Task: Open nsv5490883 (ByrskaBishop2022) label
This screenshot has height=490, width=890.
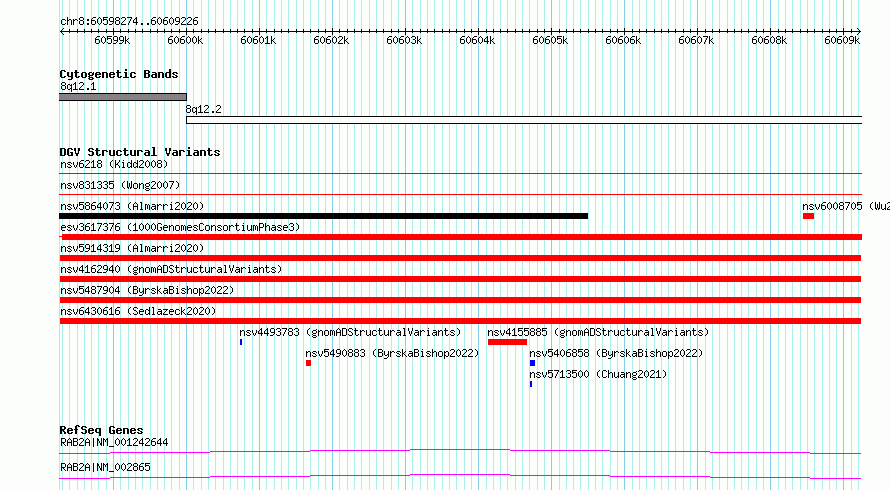Action: point(392,353)
